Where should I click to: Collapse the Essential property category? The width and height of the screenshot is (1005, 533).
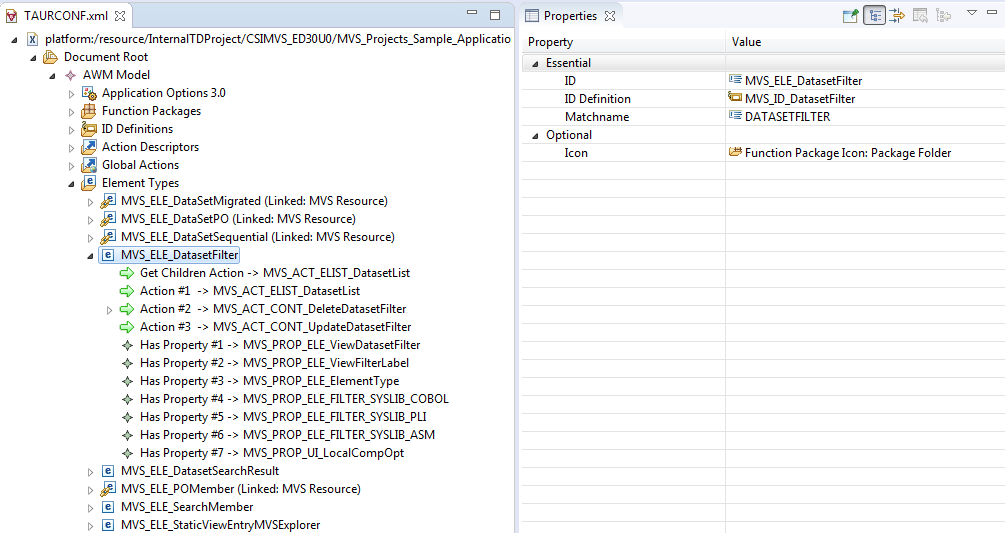tap(535, 63)
